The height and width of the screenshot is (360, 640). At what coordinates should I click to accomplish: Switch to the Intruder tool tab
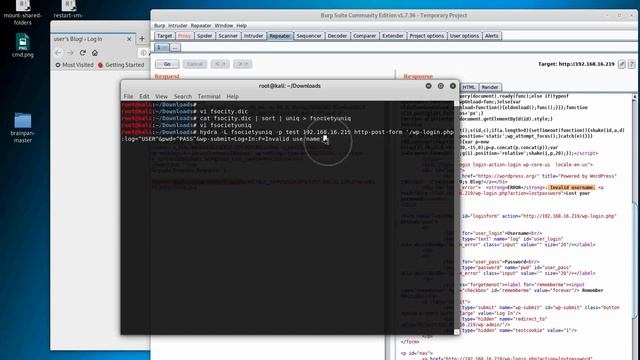point(253,36)
